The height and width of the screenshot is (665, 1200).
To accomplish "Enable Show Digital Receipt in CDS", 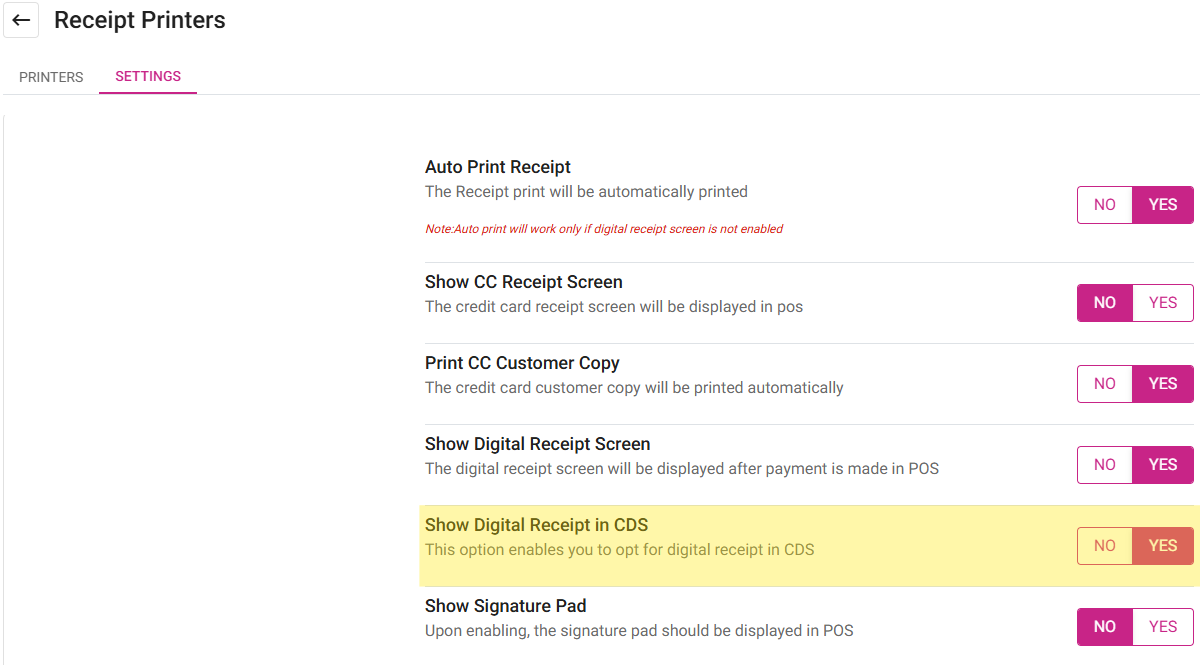I will pos(1163,546).
